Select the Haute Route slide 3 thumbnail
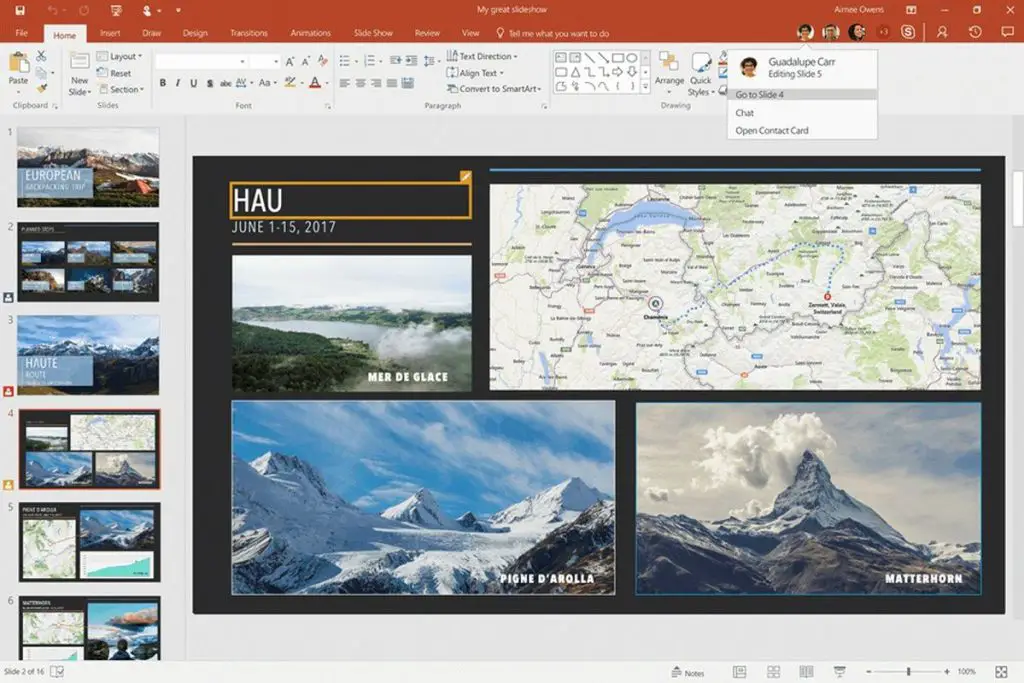This screenshot has width=1024, height=683. point(88,355)
